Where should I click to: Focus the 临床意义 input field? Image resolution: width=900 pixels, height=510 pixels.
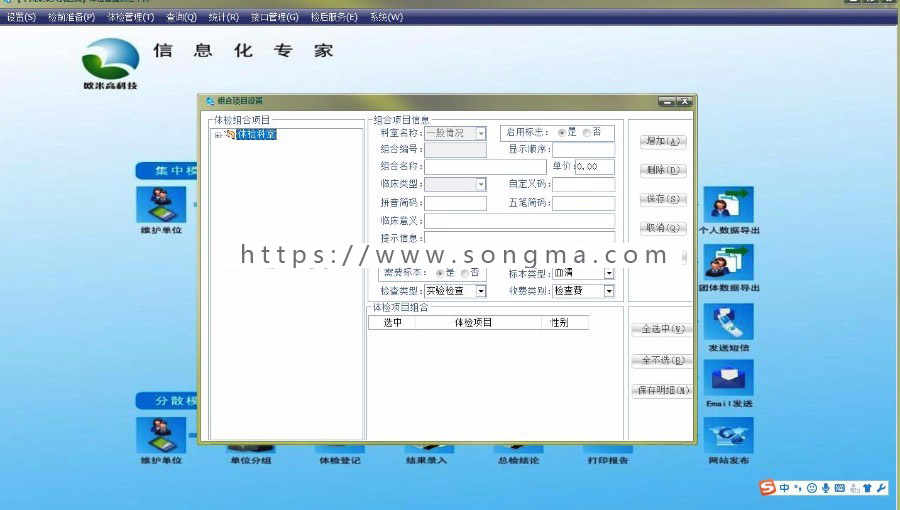(x=519, y=221)
